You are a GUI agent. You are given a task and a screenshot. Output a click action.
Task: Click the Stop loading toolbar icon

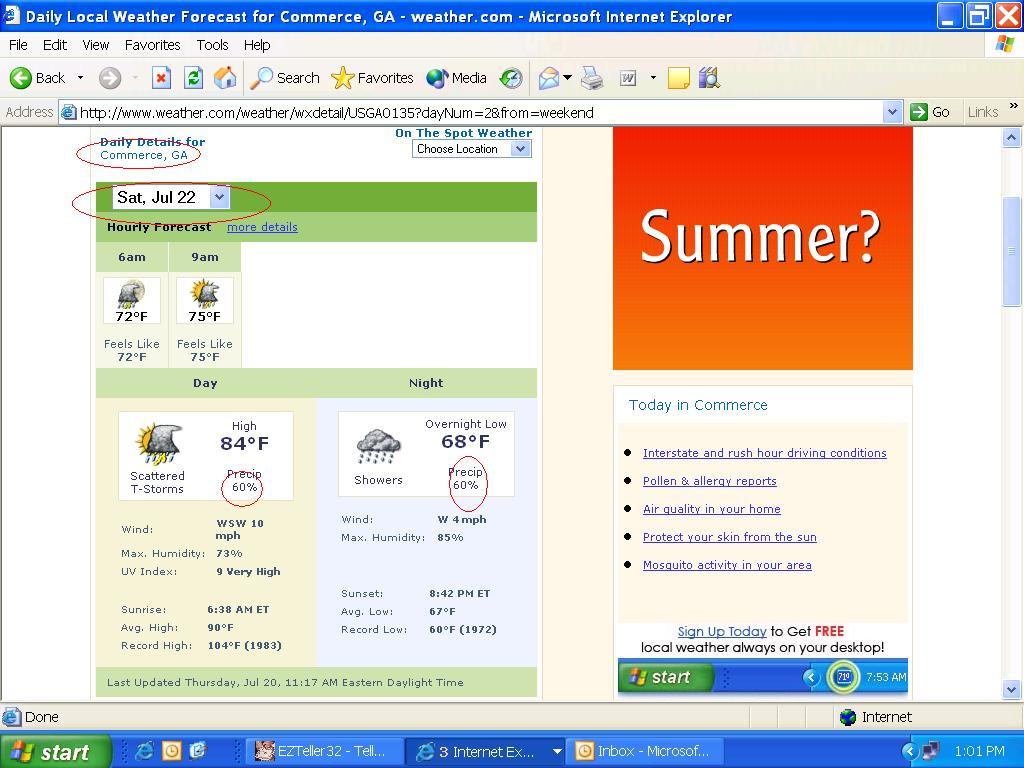tap(161, 78)
